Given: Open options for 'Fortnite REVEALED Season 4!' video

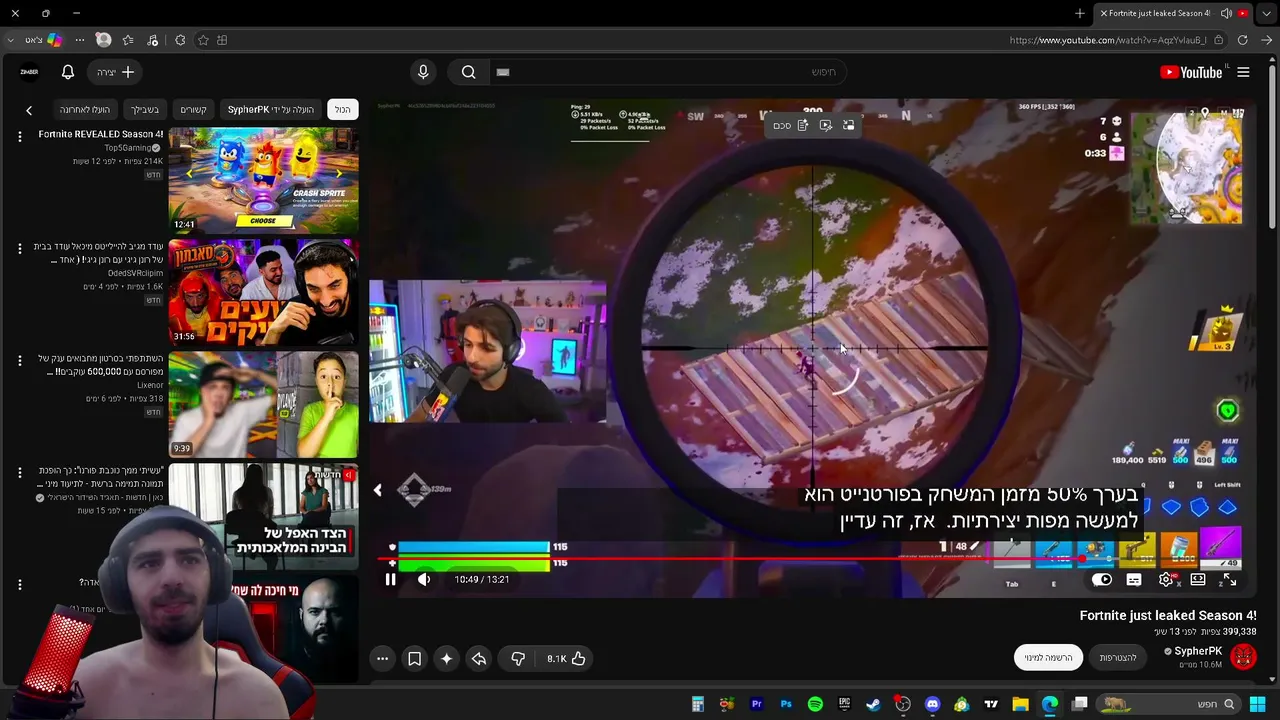Looking at the screenshot, I should point(19,136).
